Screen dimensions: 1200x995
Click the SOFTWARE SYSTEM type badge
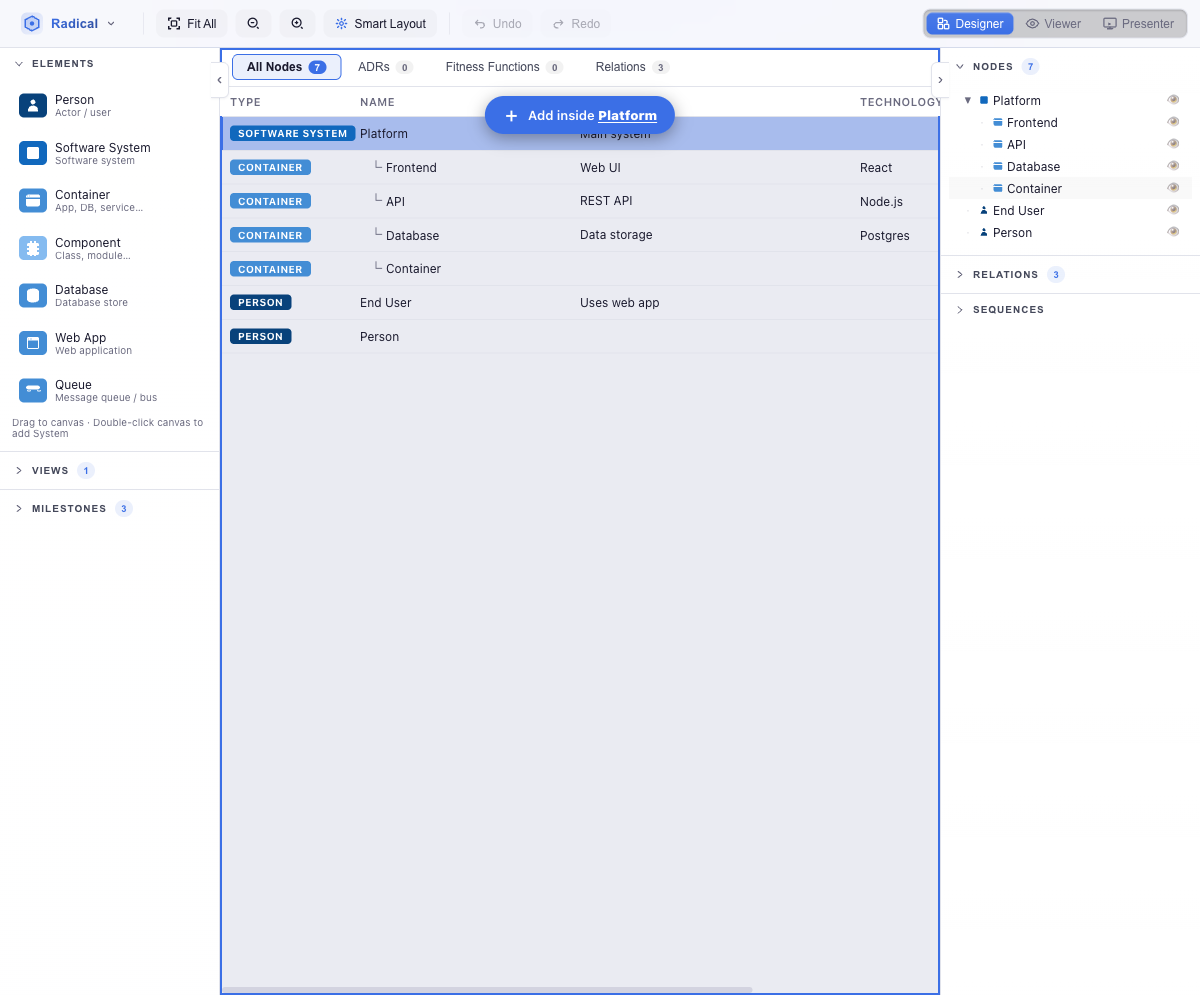(292, 133)
